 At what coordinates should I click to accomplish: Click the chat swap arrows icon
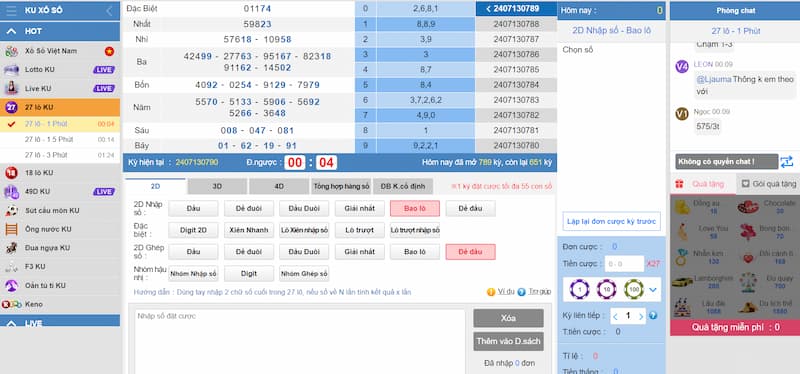[786, 162]
